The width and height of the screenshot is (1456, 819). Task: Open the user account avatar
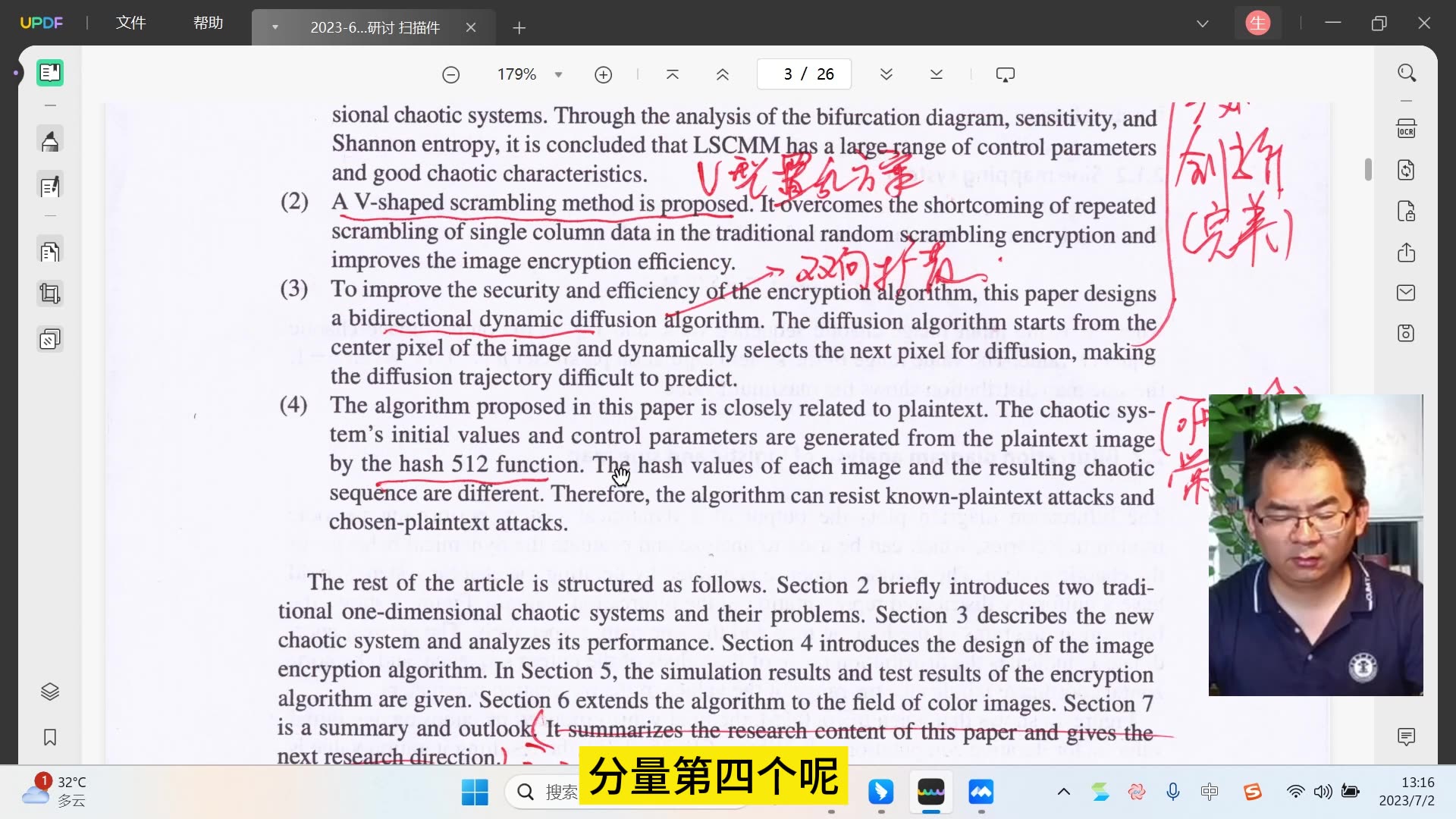point(1258,24)
